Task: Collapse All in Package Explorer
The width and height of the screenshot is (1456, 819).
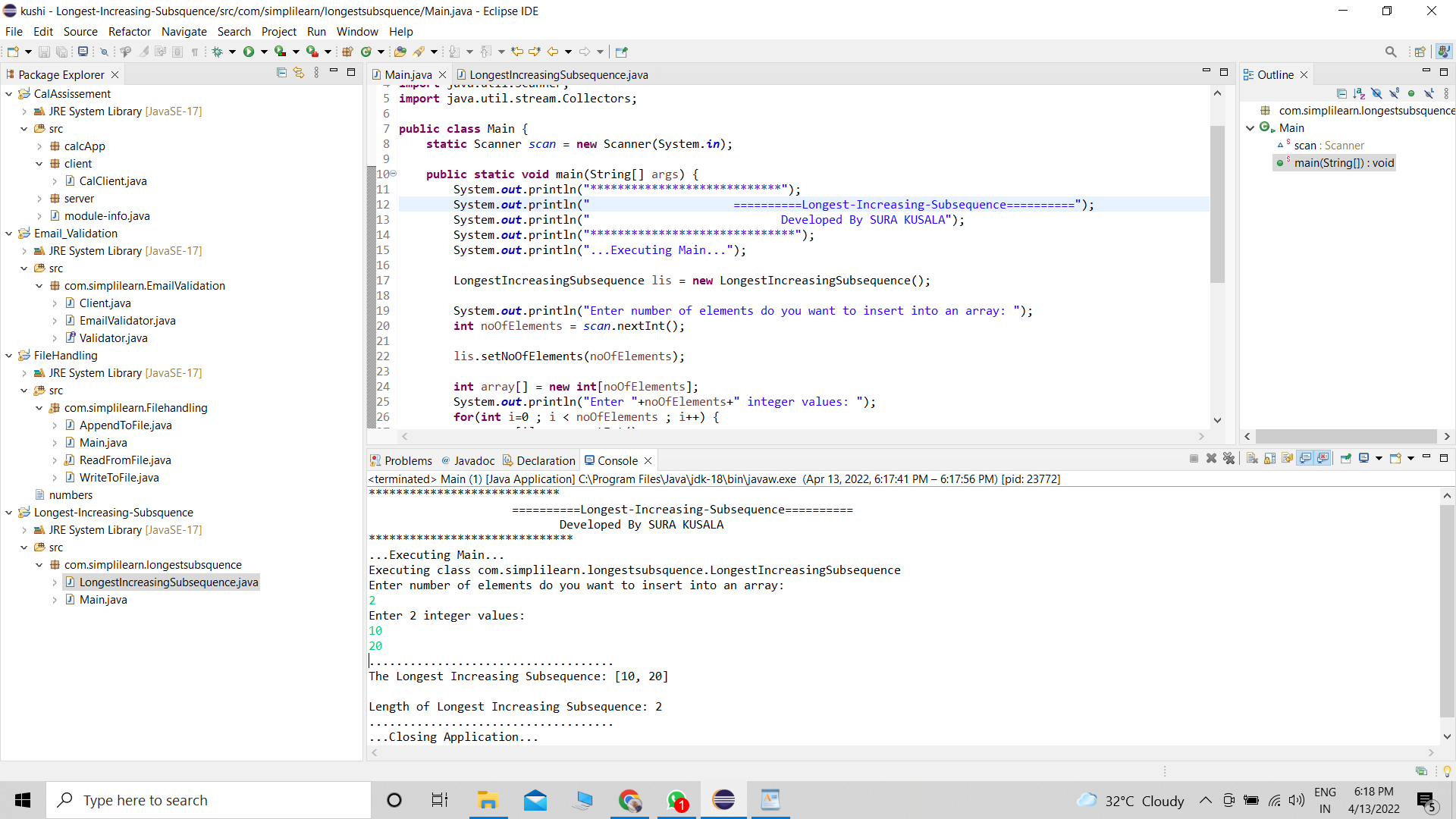Action: click(281, 73)
